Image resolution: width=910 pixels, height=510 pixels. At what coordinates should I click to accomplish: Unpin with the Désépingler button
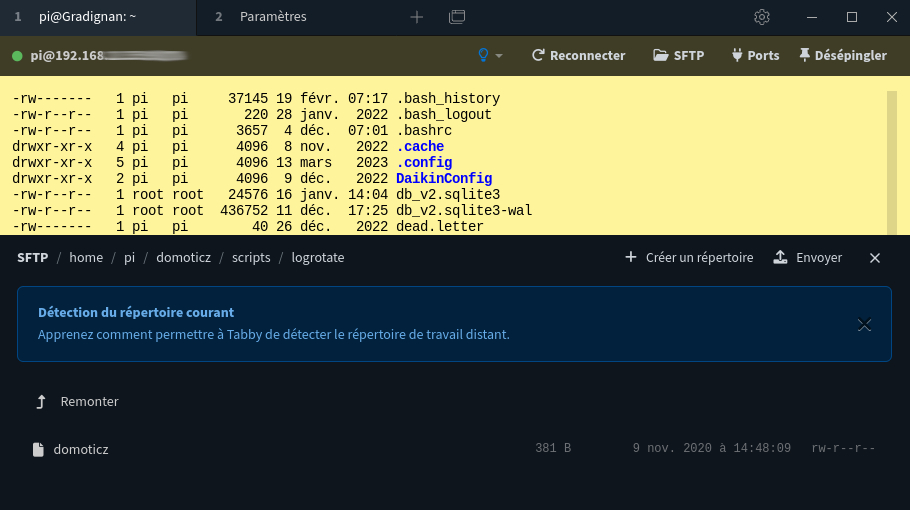842,56
